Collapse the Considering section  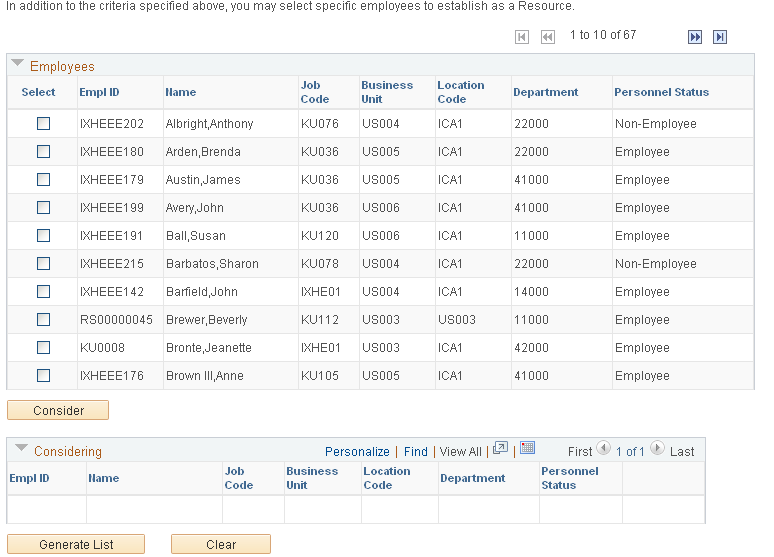(x=21, y=448)
